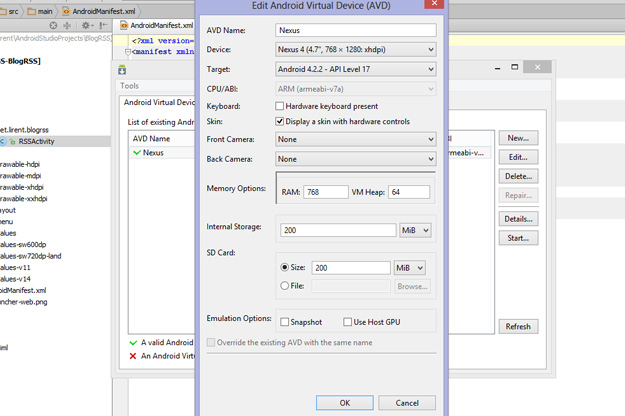Image resolution: width=625 pixels, height=416 pixels.
Task: Select the values-v11 folder in project tree
Action: (x=15, y=267)
